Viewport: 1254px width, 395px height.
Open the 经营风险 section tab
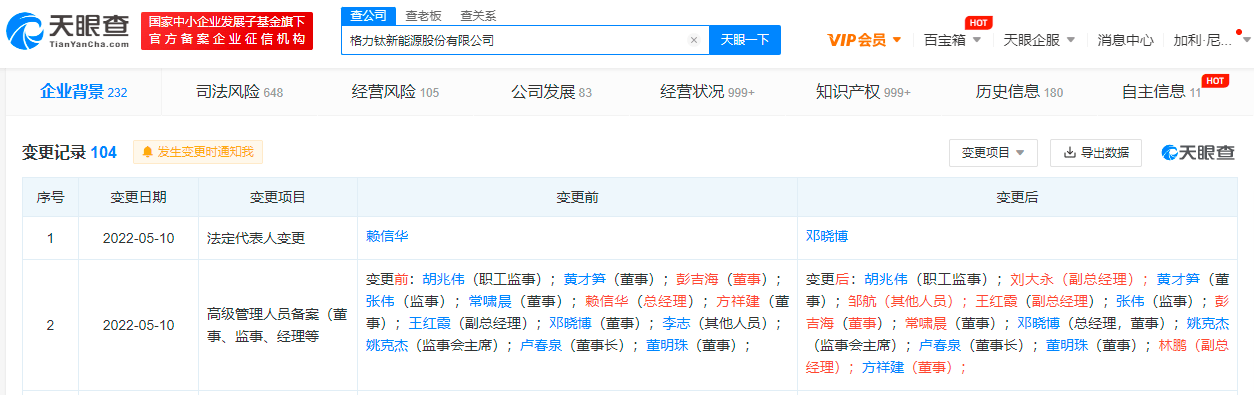395,92
